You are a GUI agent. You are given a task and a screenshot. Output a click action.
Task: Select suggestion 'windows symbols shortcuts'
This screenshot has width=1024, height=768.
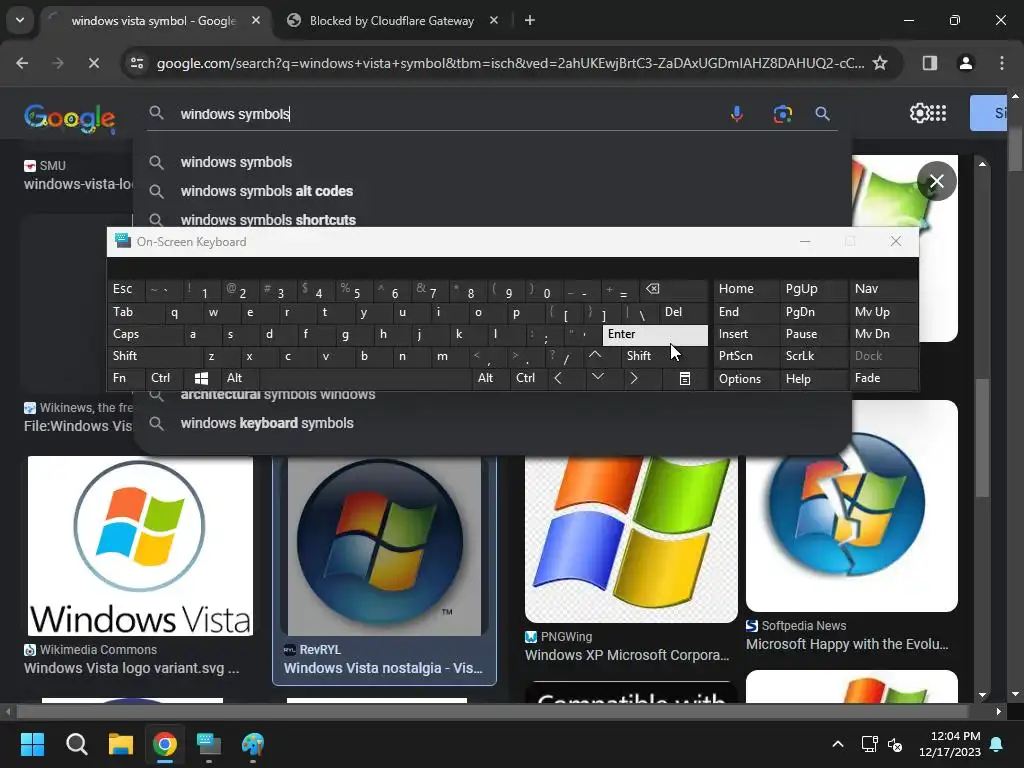[493, 219]
